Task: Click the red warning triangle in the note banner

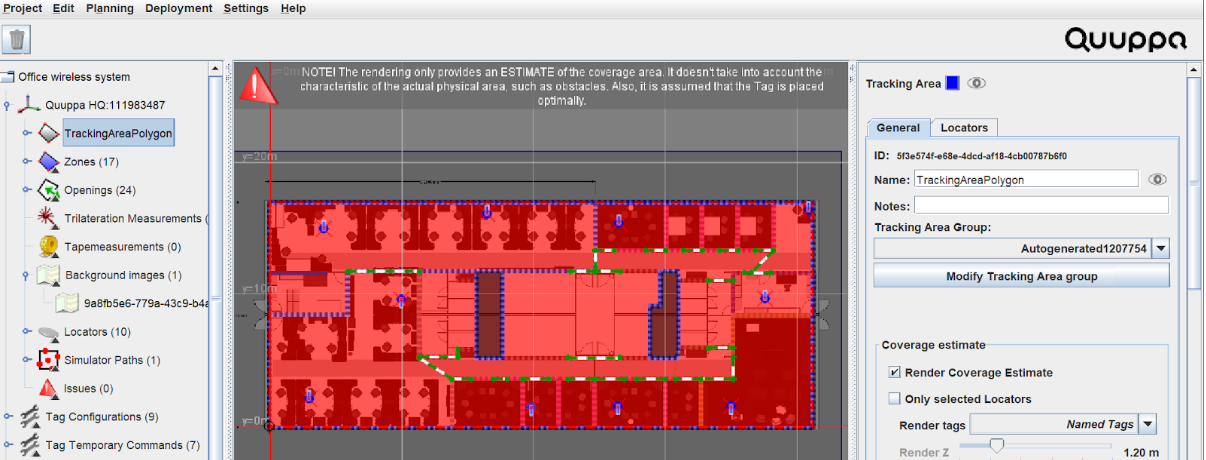Action: click(257, 86)
